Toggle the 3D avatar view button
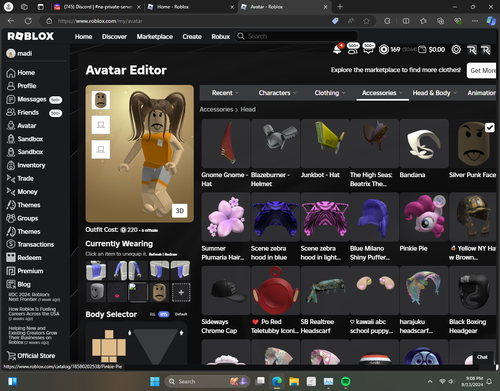The height and width of the screenshot is (391, 500). tap(180, 211)
